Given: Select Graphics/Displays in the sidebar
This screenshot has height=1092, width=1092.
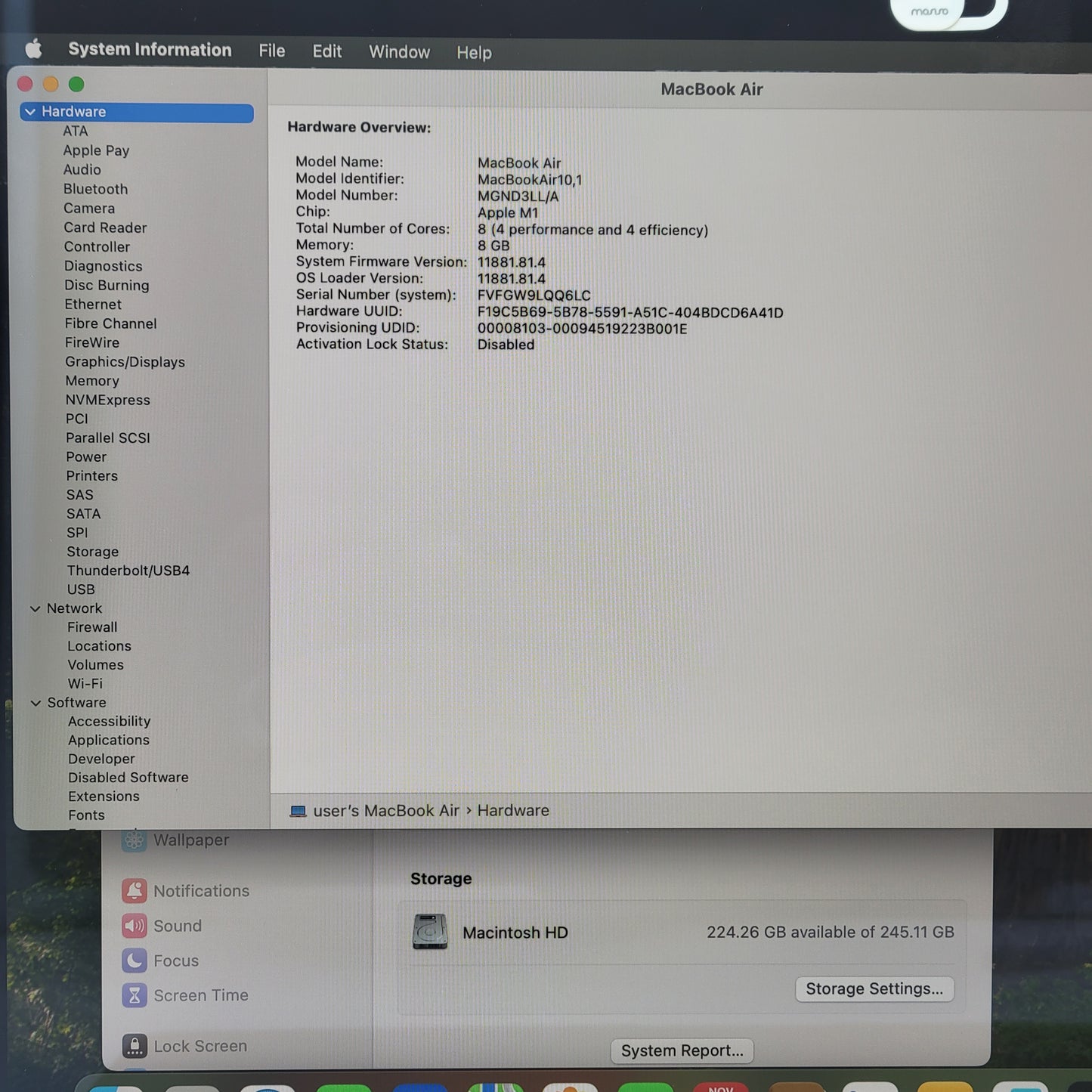Looking at the screenshot, I should coord(125,362).
